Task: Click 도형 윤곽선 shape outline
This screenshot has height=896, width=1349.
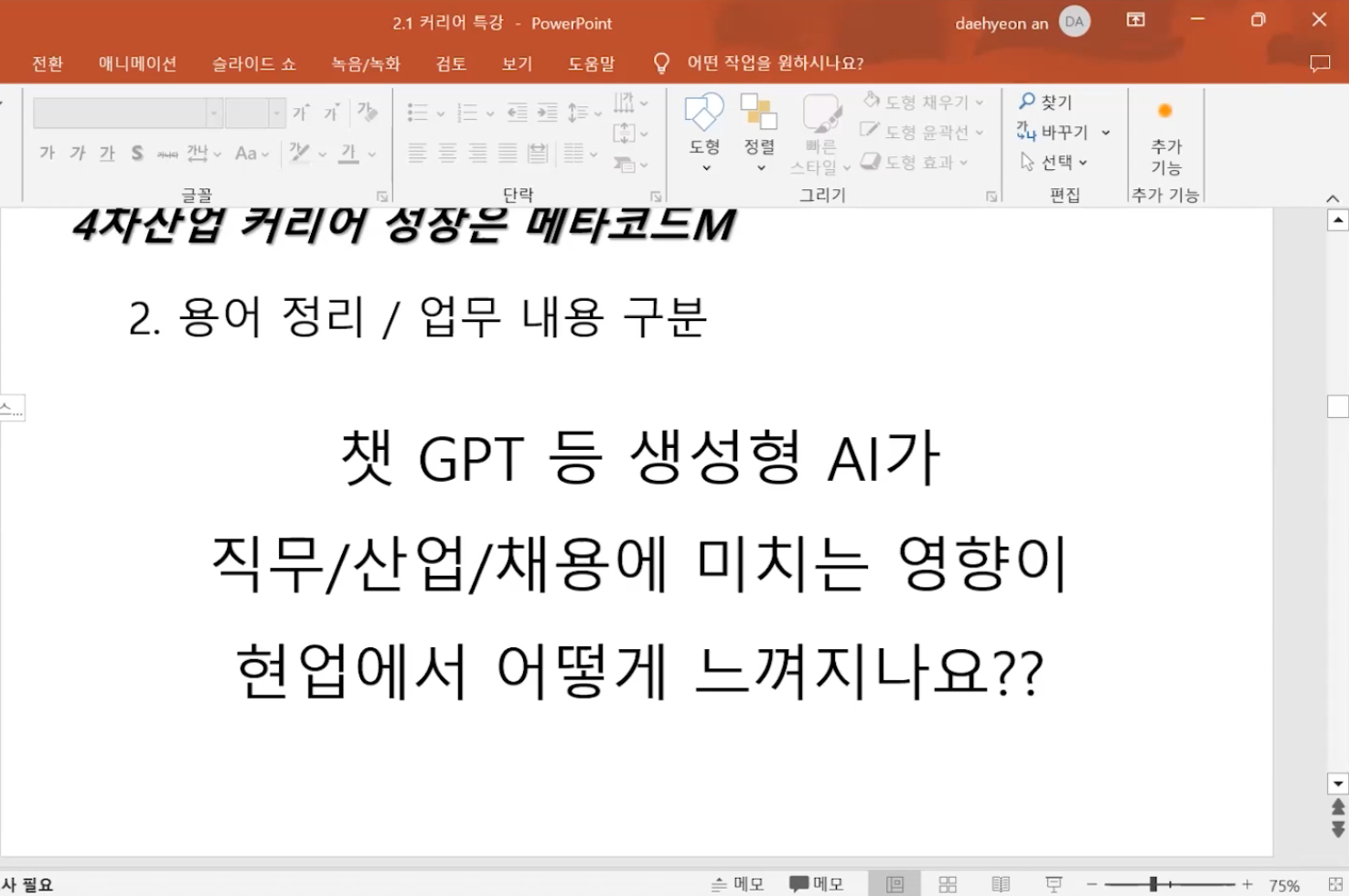Action: point(924,132)
